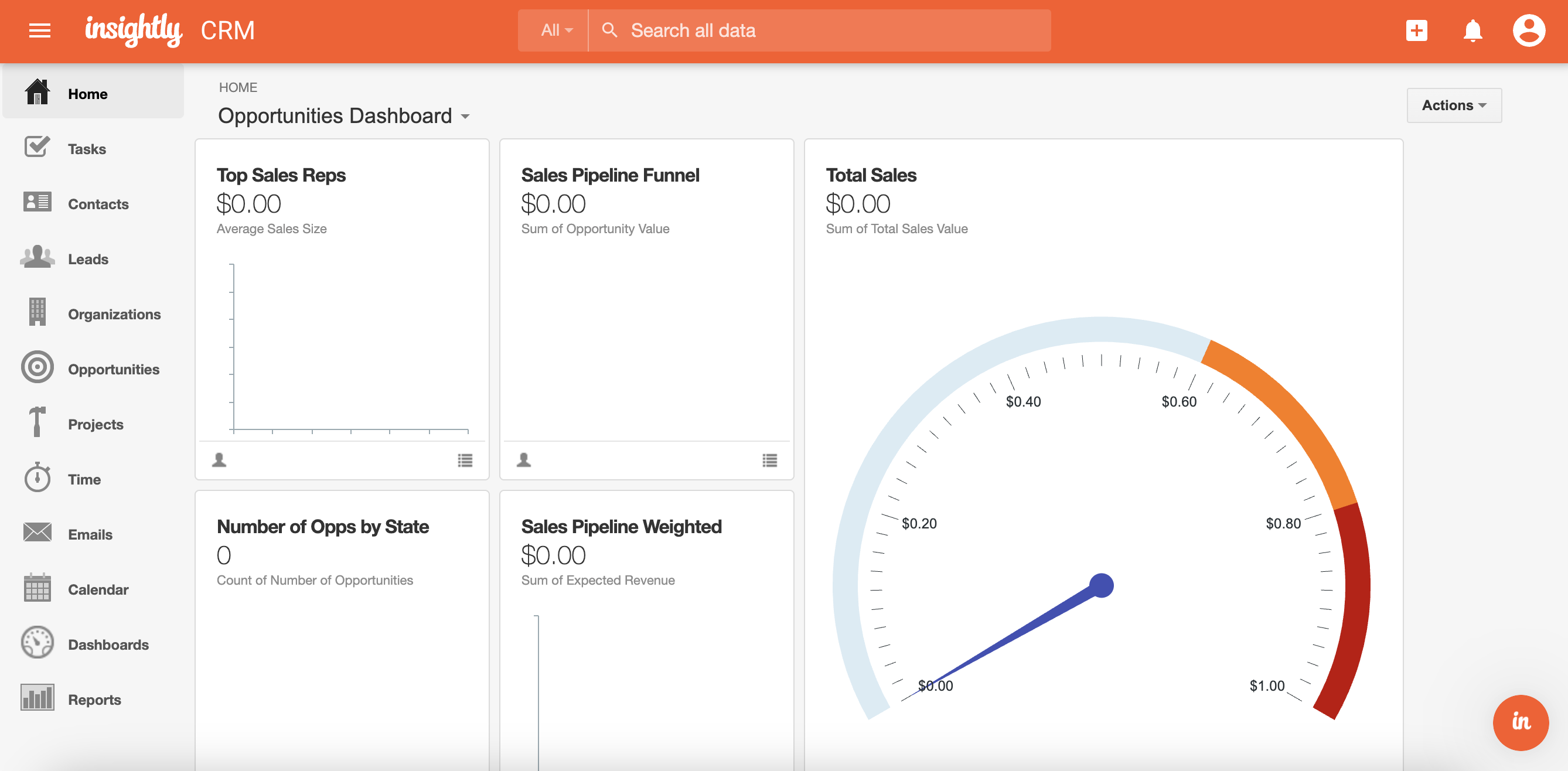Click the Sales Pipeline Funnel card title

[610, 175]
